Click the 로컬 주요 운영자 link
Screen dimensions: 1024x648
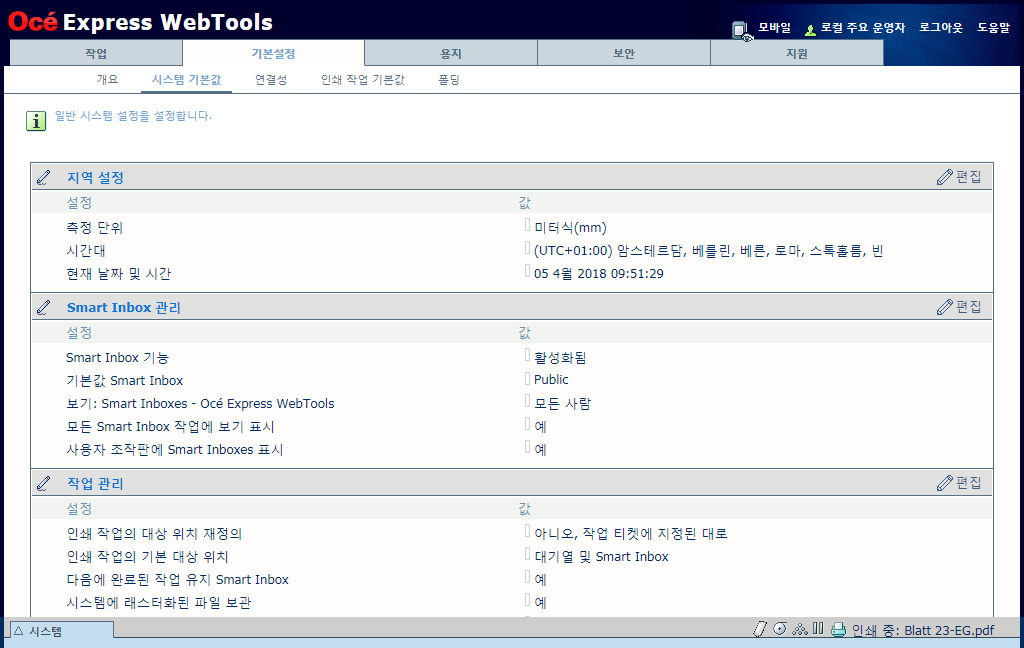[x=863, y=27]
